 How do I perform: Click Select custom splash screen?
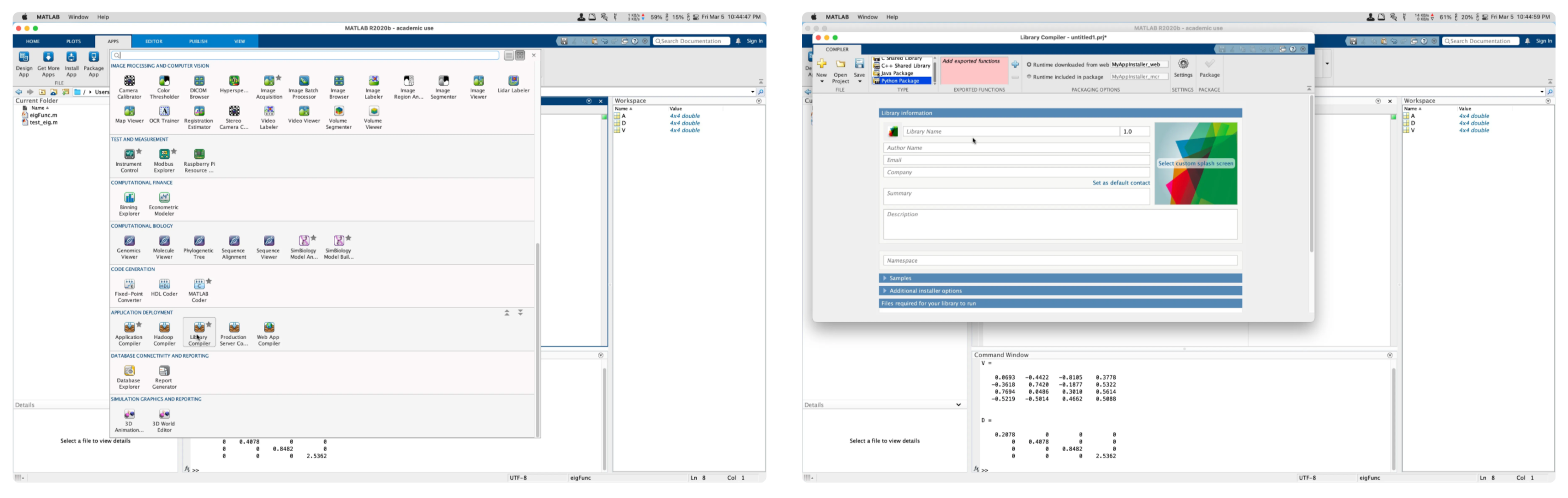[x=1195, y=163]
